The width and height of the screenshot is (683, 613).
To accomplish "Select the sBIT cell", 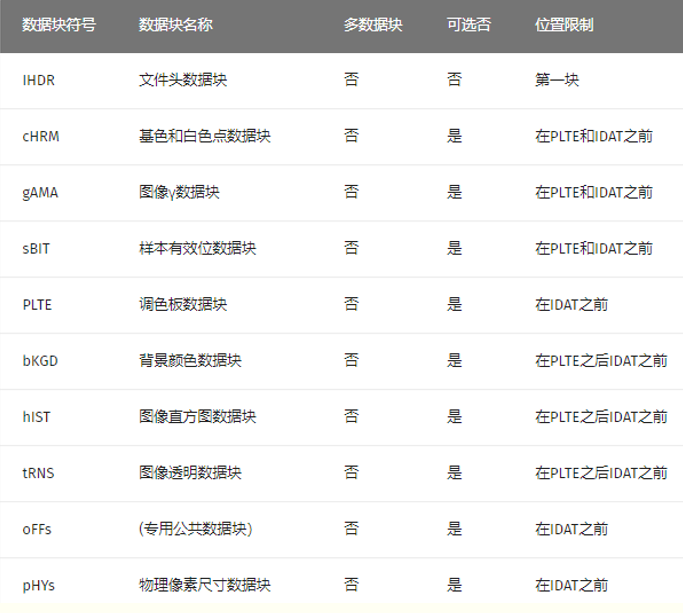I will (x=36, y=249).
